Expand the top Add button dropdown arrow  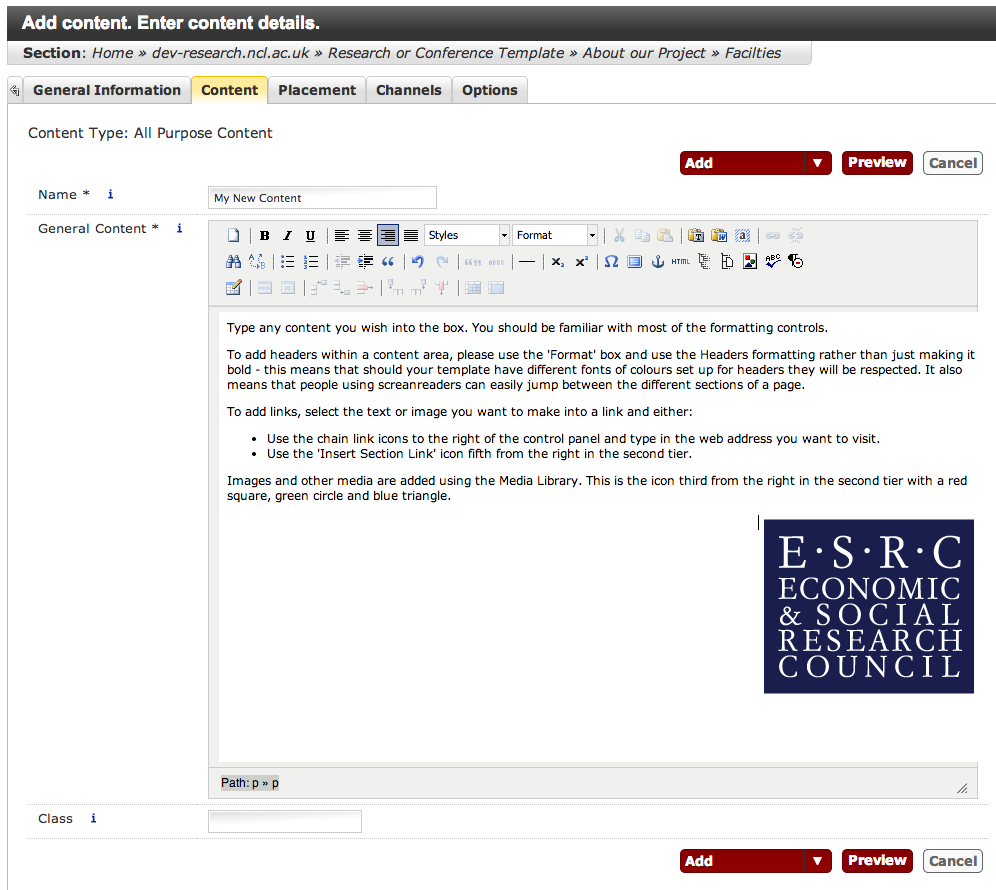click(818, 163)
